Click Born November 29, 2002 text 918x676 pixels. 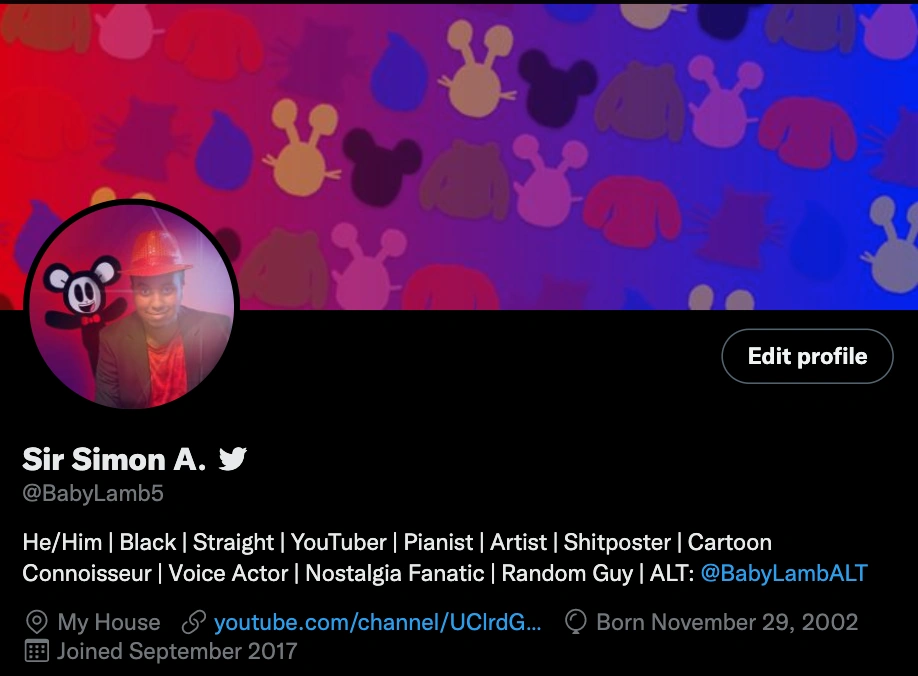pyautogui.click(x=727, y=622)
